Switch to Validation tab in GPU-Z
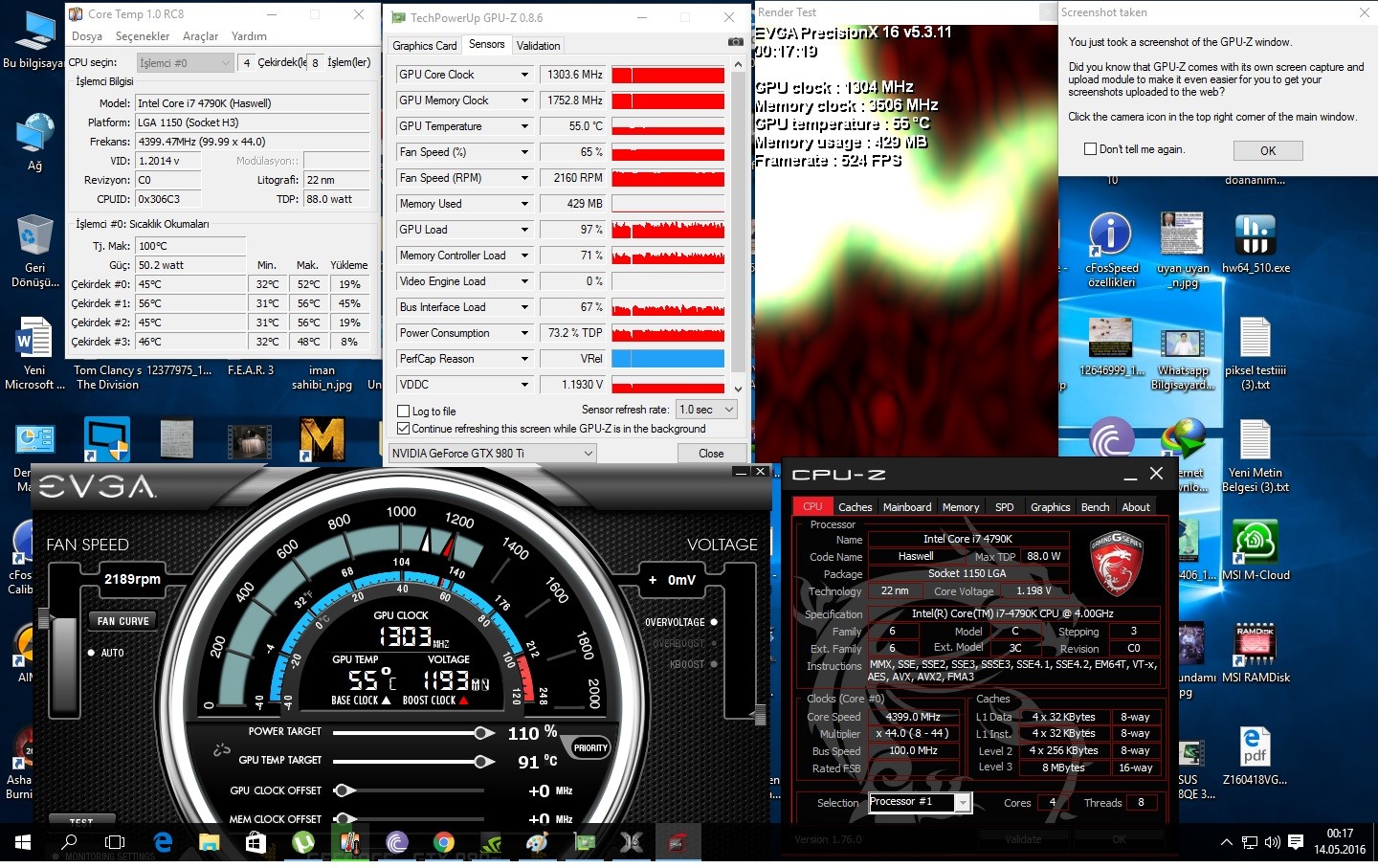 (538, 46)
